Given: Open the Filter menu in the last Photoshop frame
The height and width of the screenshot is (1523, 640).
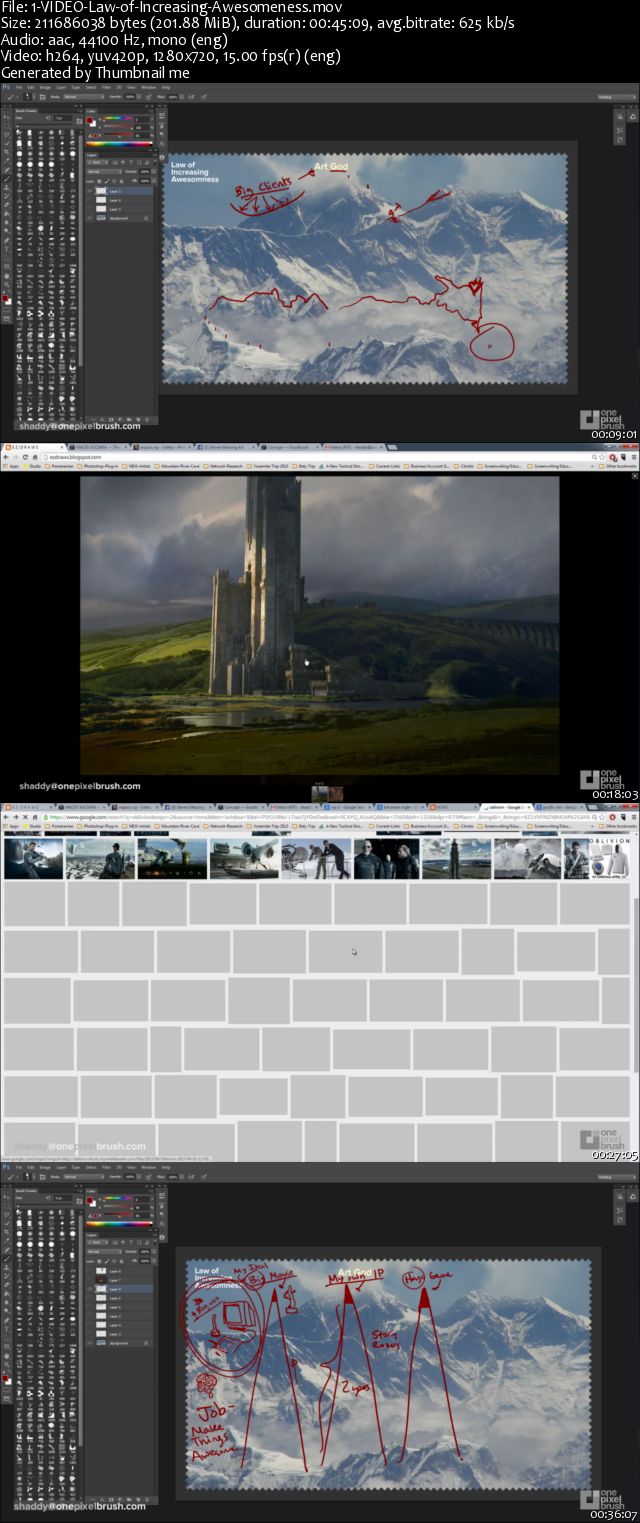Looking at the screenshot, I should click(106, 1167).
